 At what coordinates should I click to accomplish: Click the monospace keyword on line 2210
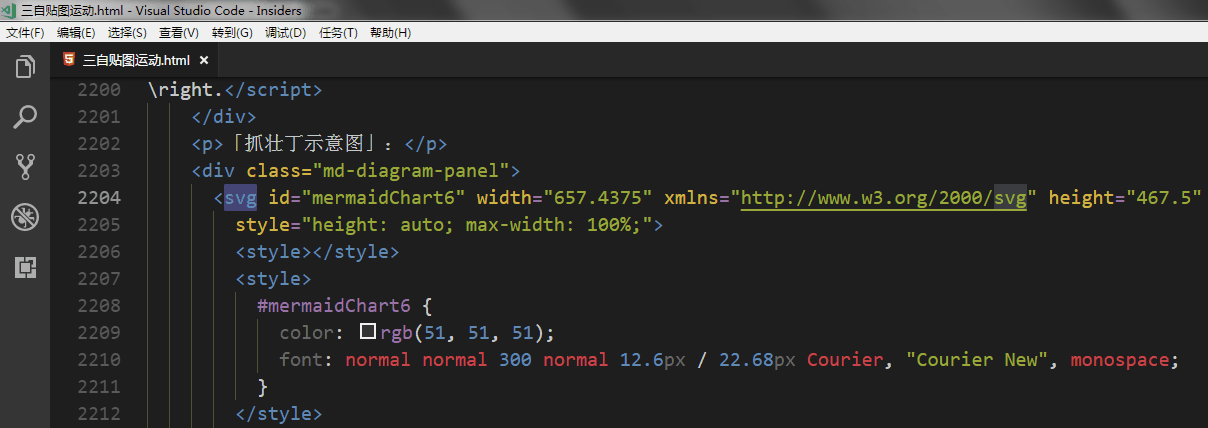pyautogui.click(x=1120, y=359)
